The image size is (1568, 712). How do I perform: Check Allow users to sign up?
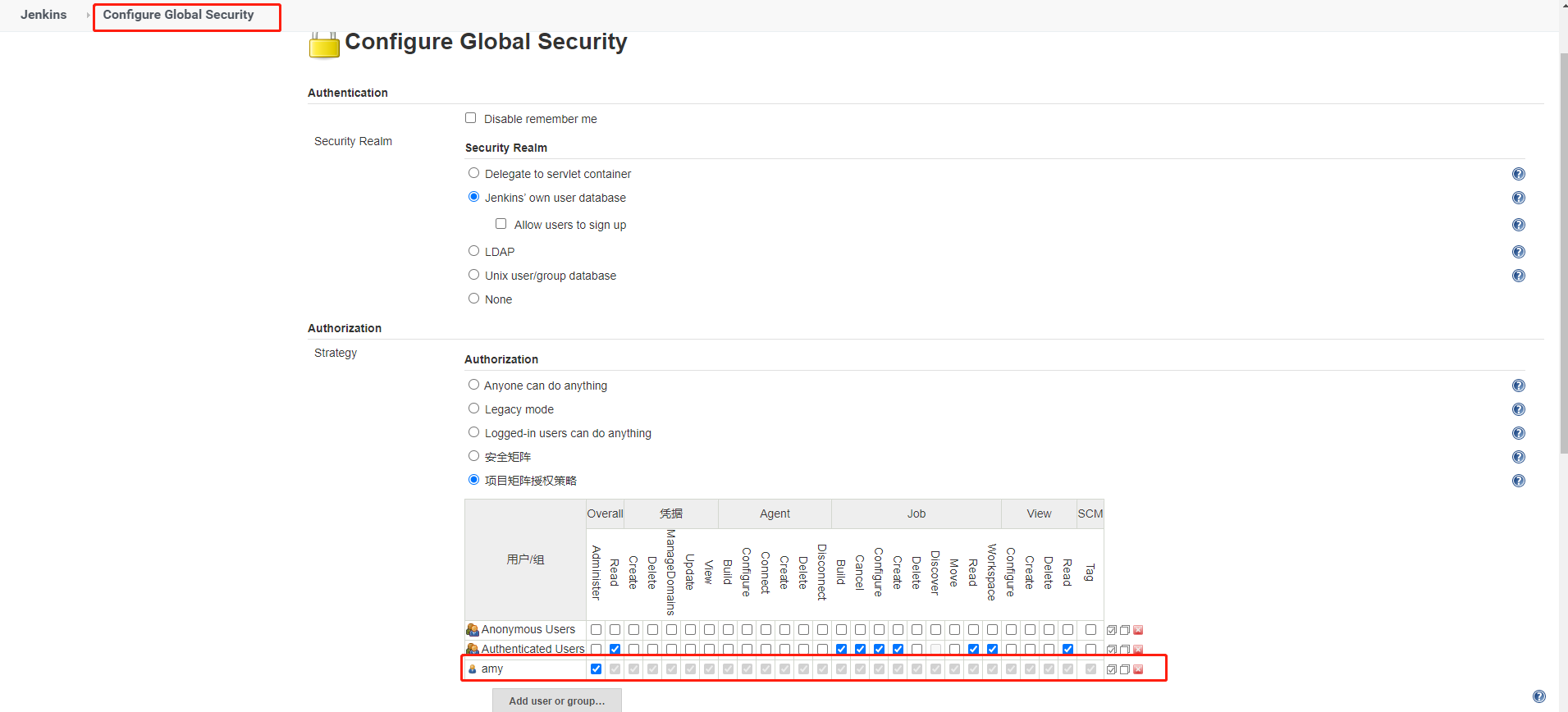(501, 224)
